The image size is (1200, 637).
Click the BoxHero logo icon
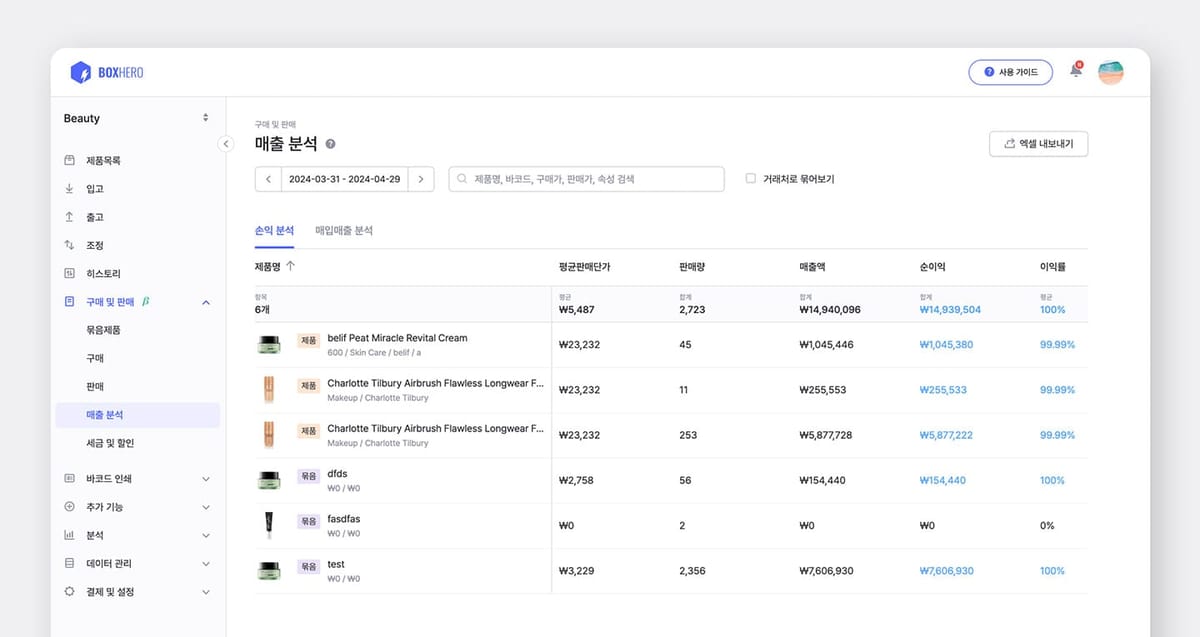(x=81, y=72)
